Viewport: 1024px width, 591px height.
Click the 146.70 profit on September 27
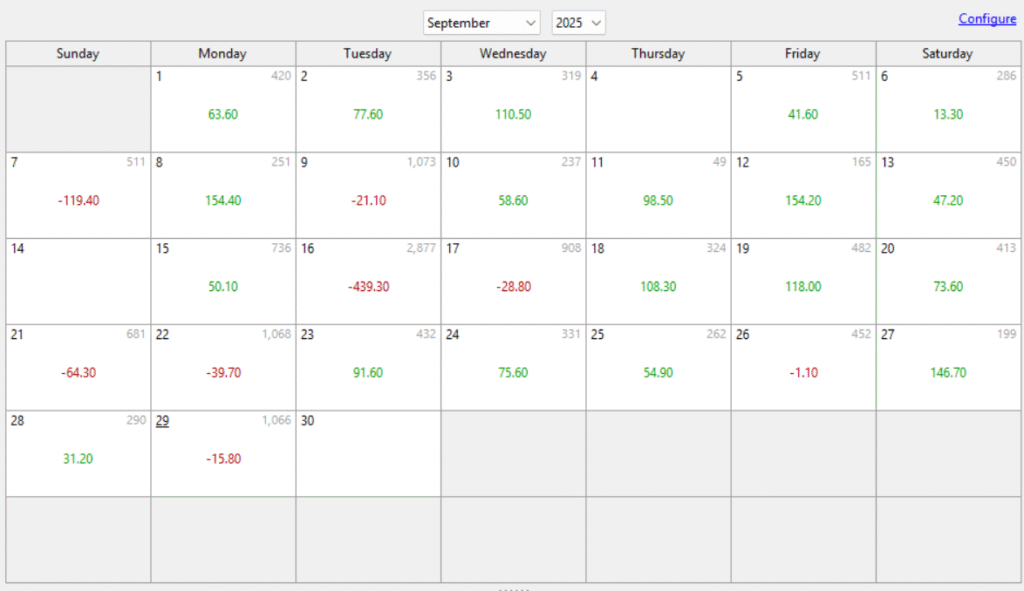coord(948,373)
